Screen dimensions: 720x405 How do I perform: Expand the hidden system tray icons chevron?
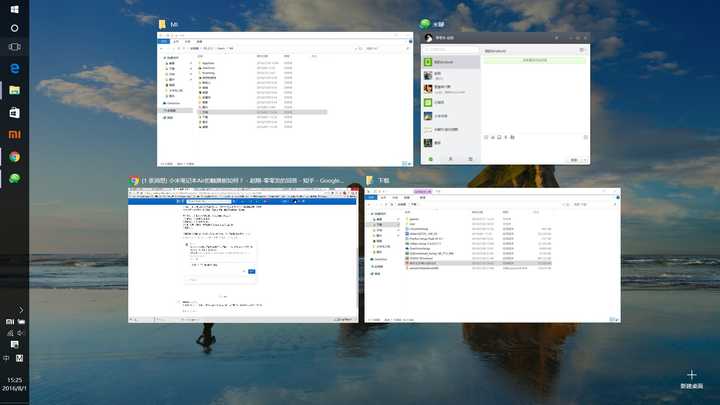pos(20,311)
